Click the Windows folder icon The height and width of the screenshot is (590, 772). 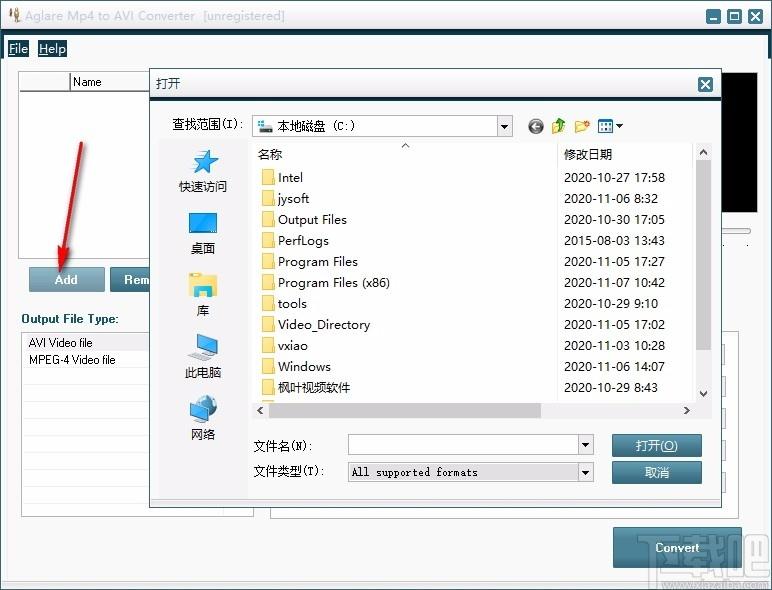pos(268,367)
